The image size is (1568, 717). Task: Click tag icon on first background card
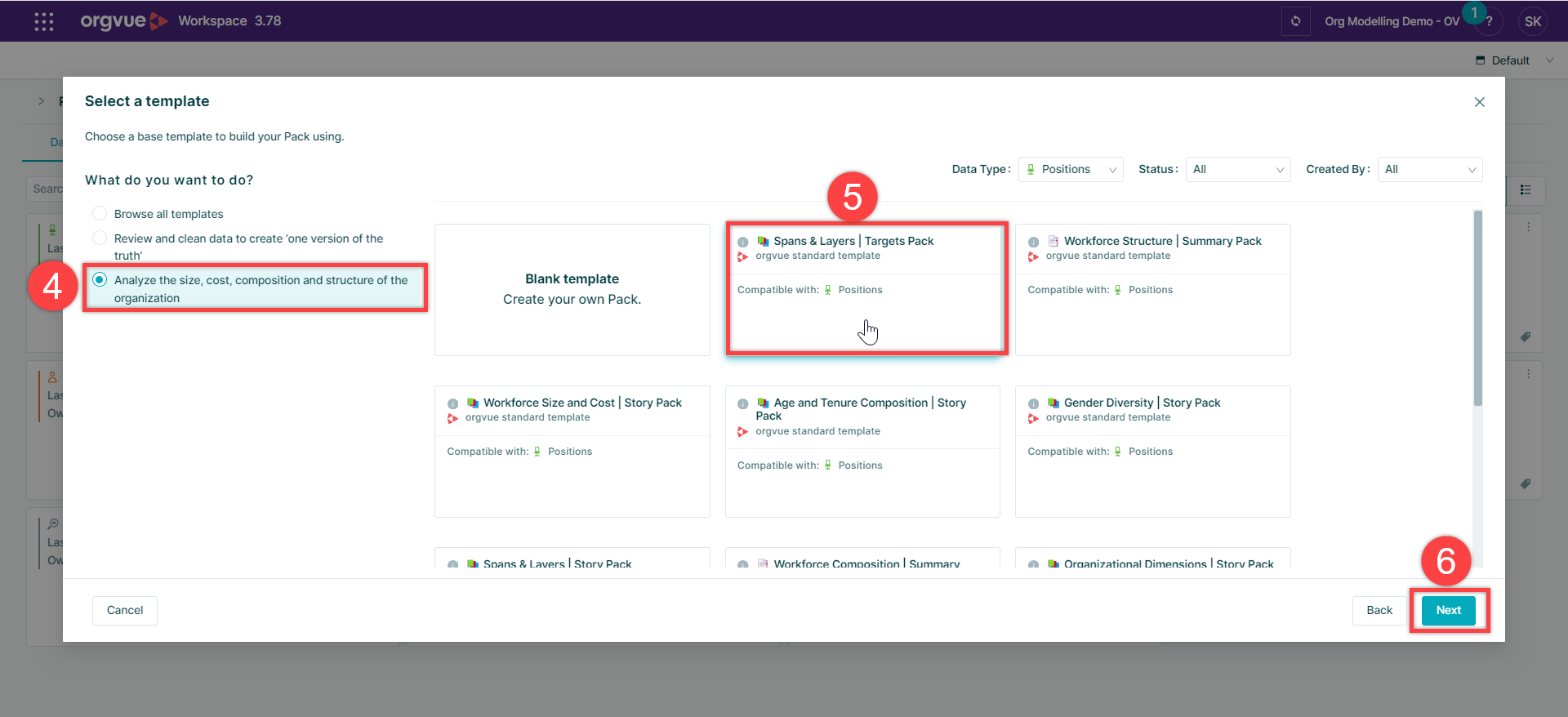tap(1526, 336)
